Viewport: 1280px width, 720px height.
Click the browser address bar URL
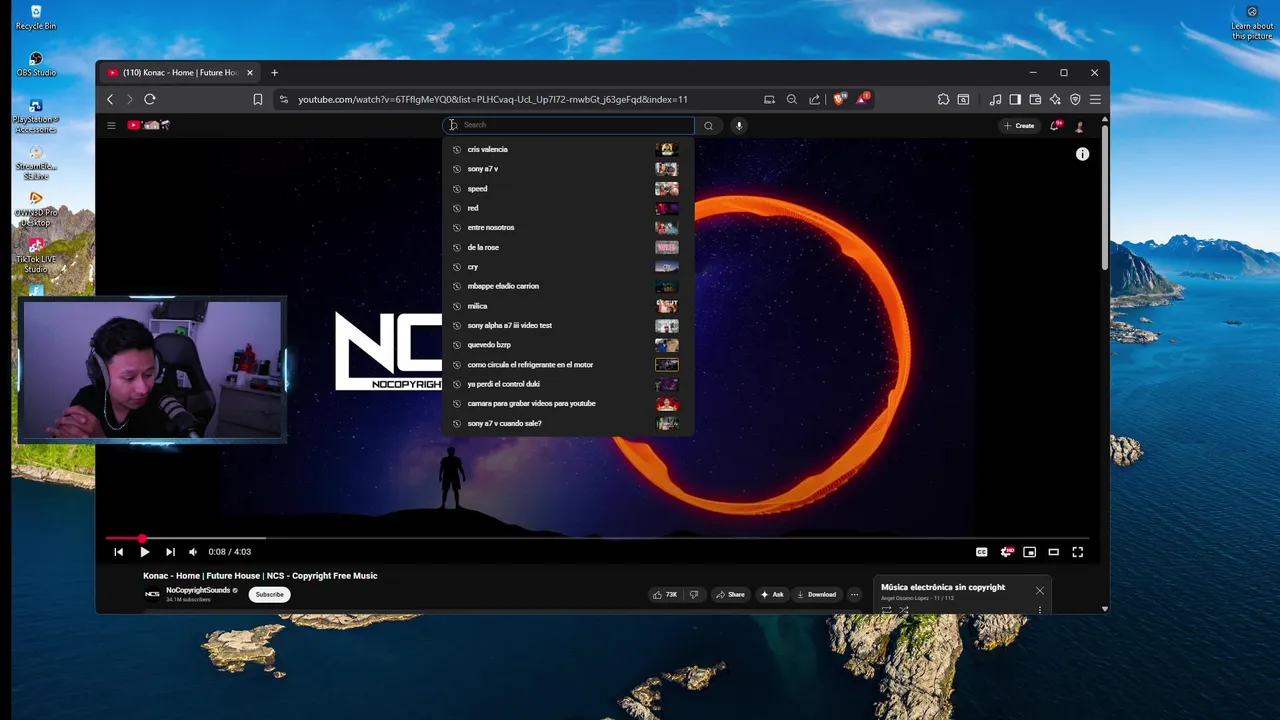click(493, 99)
